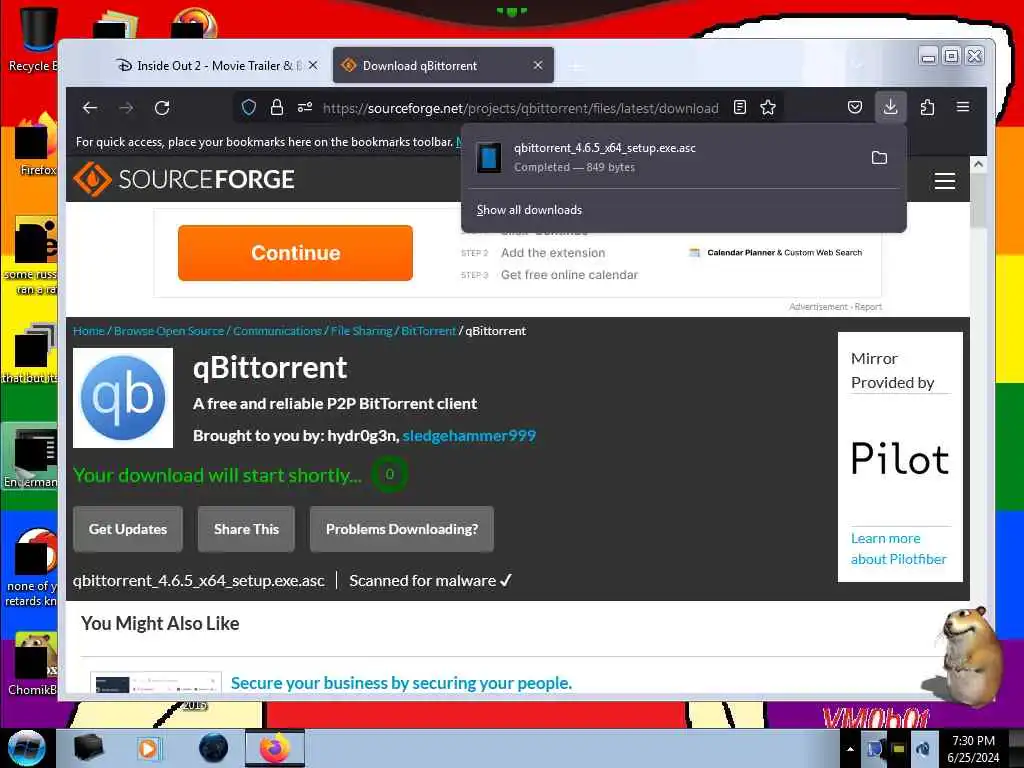
Task: Click the Downloads toolbar arrow icon
Action: (890, 107)
